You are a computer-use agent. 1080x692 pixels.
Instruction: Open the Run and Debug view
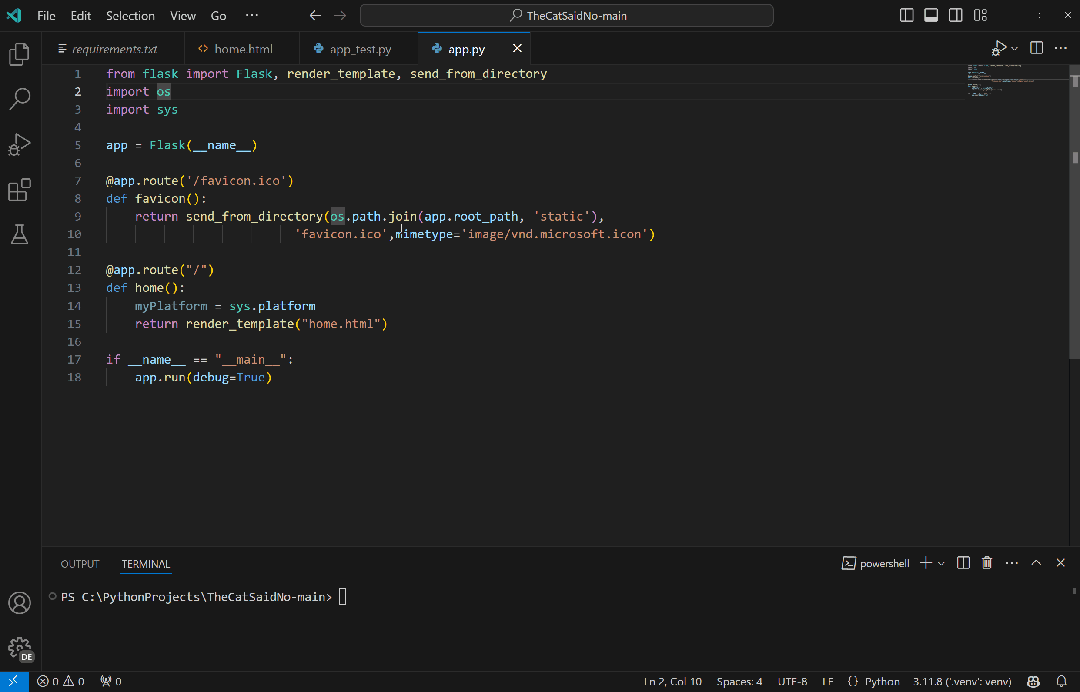point(20,144)
